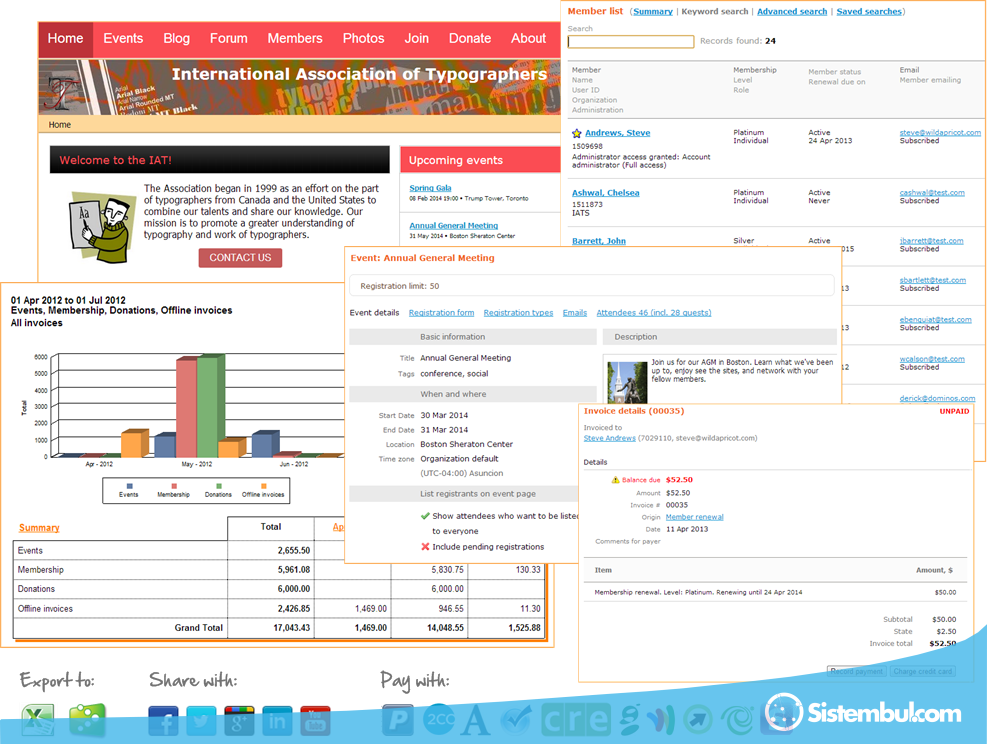
Task: Go to the Blog page
Action: pos(177,38)
